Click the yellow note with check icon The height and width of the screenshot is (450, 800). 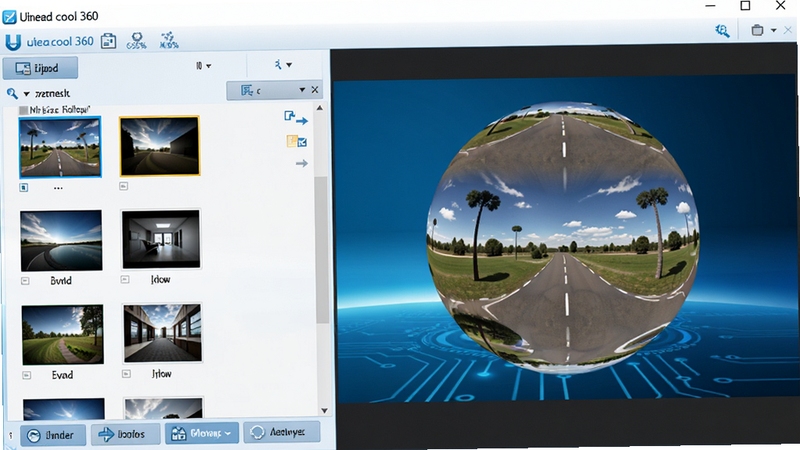(296, 141)
